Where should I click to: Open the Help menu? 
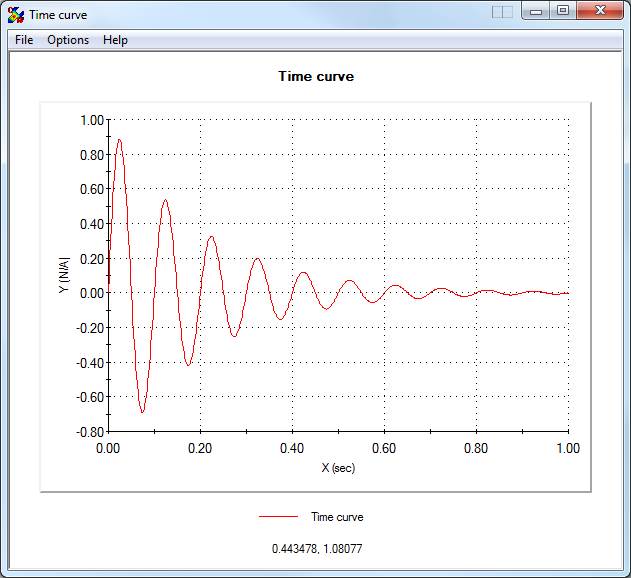pos(115,40)
